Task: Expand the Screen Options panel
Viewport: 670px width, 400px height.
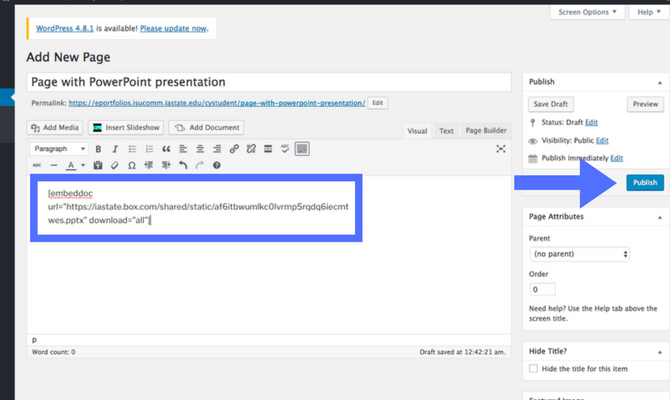Action: [x=588, y=12]
